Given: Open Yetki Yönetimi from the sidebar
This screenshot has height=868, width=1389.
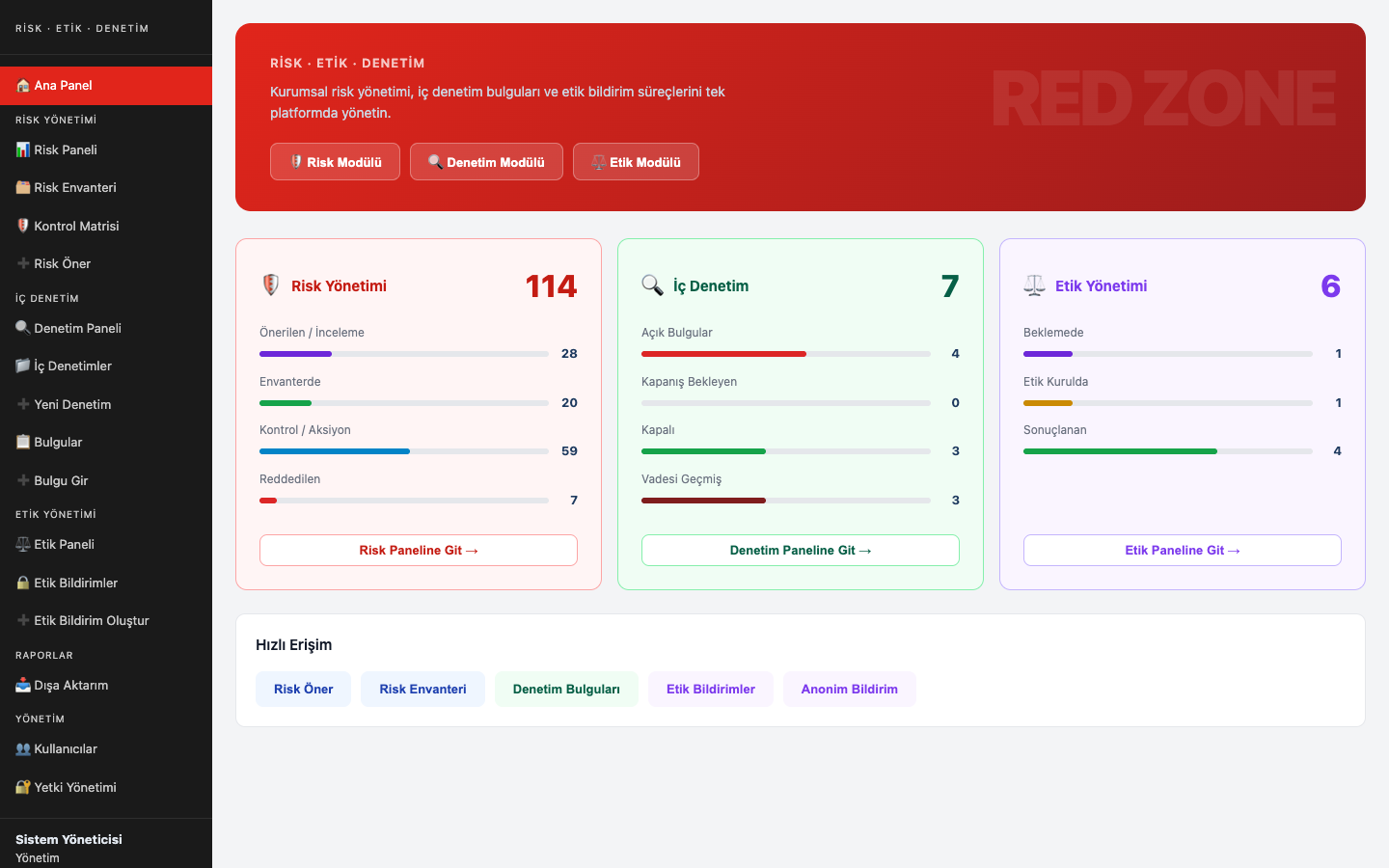Looking at the screenshot, I should point(75,788).
